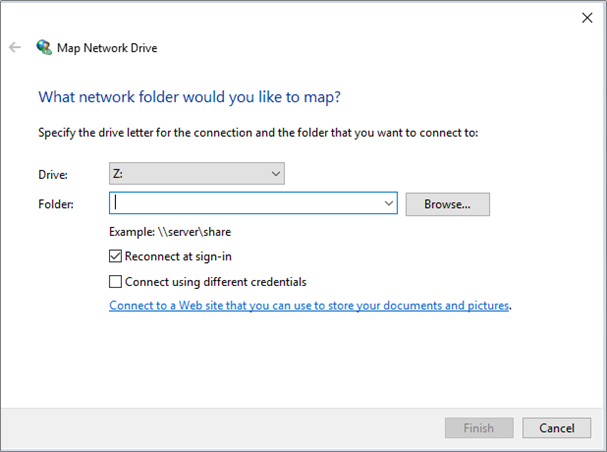This screenshot has width=607, height=452.
Task: Click the Finish button
Action: coord(479,428)
